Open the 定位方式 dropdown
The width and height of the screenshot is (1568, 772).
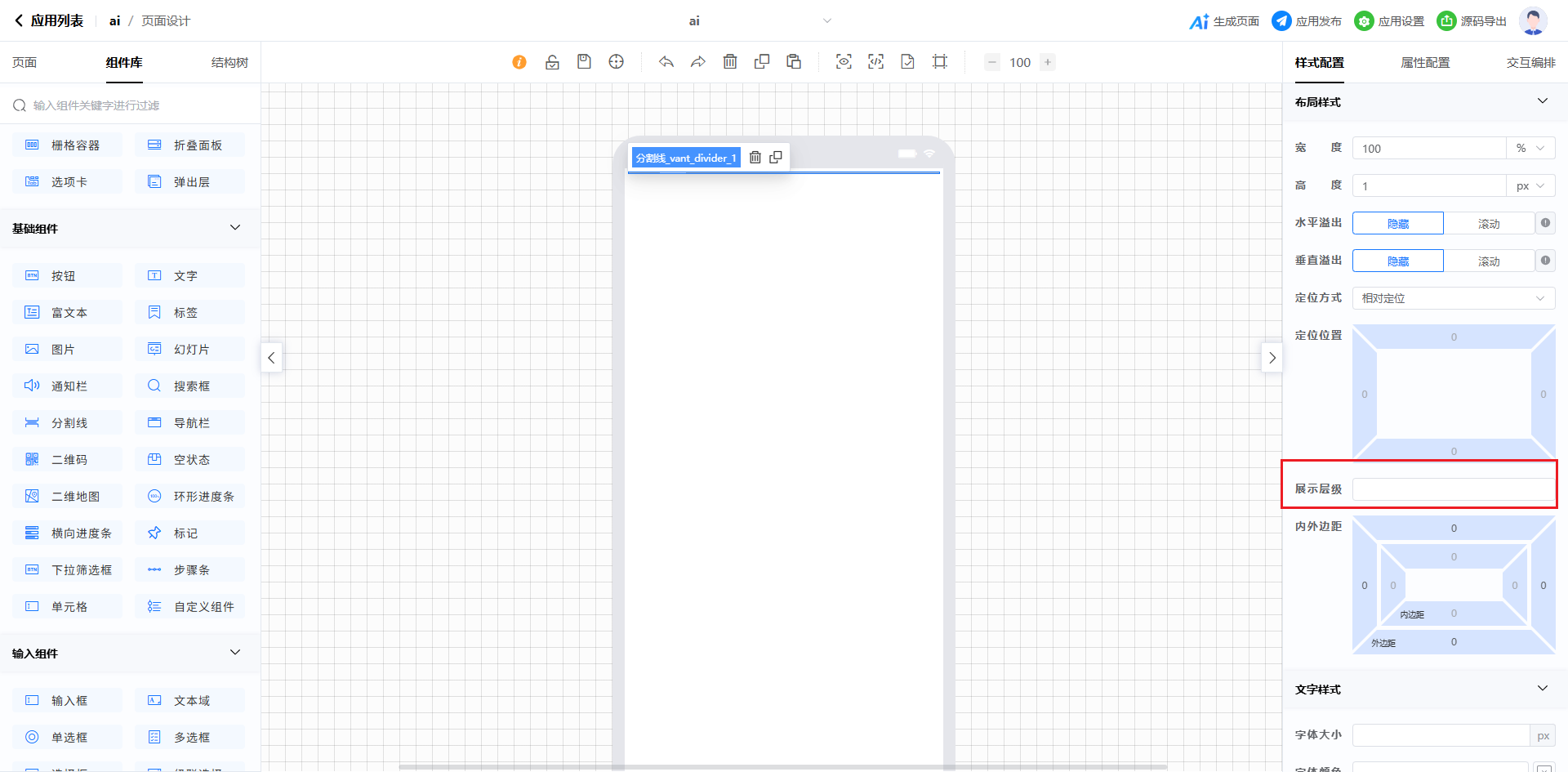1453,298
